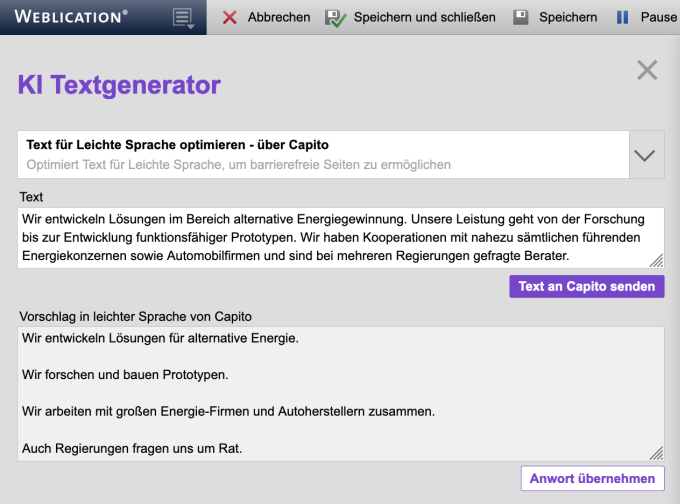The image size is (680, 504).
Task: Click the Speichern und schließen disk icon
Action: [x=335, y=18]
